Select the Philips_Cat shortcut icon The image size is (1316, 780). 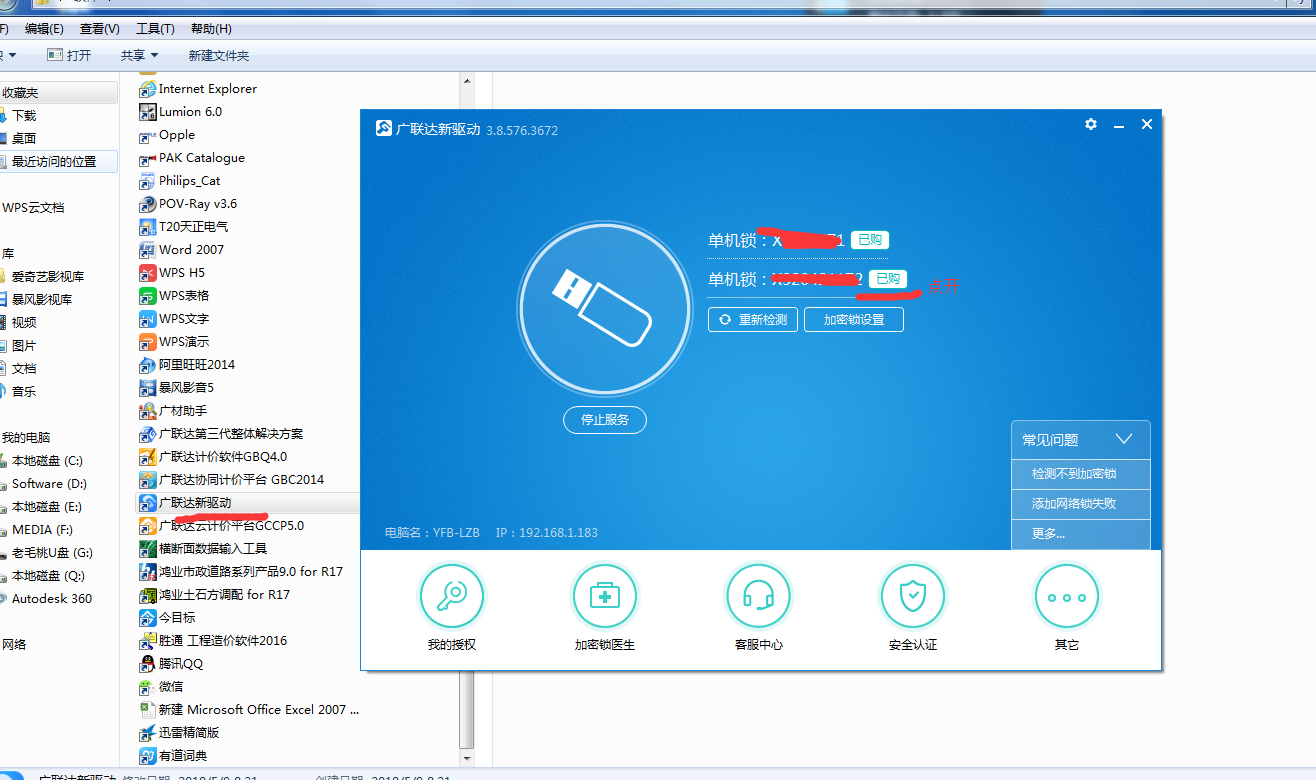pos(148,181)
